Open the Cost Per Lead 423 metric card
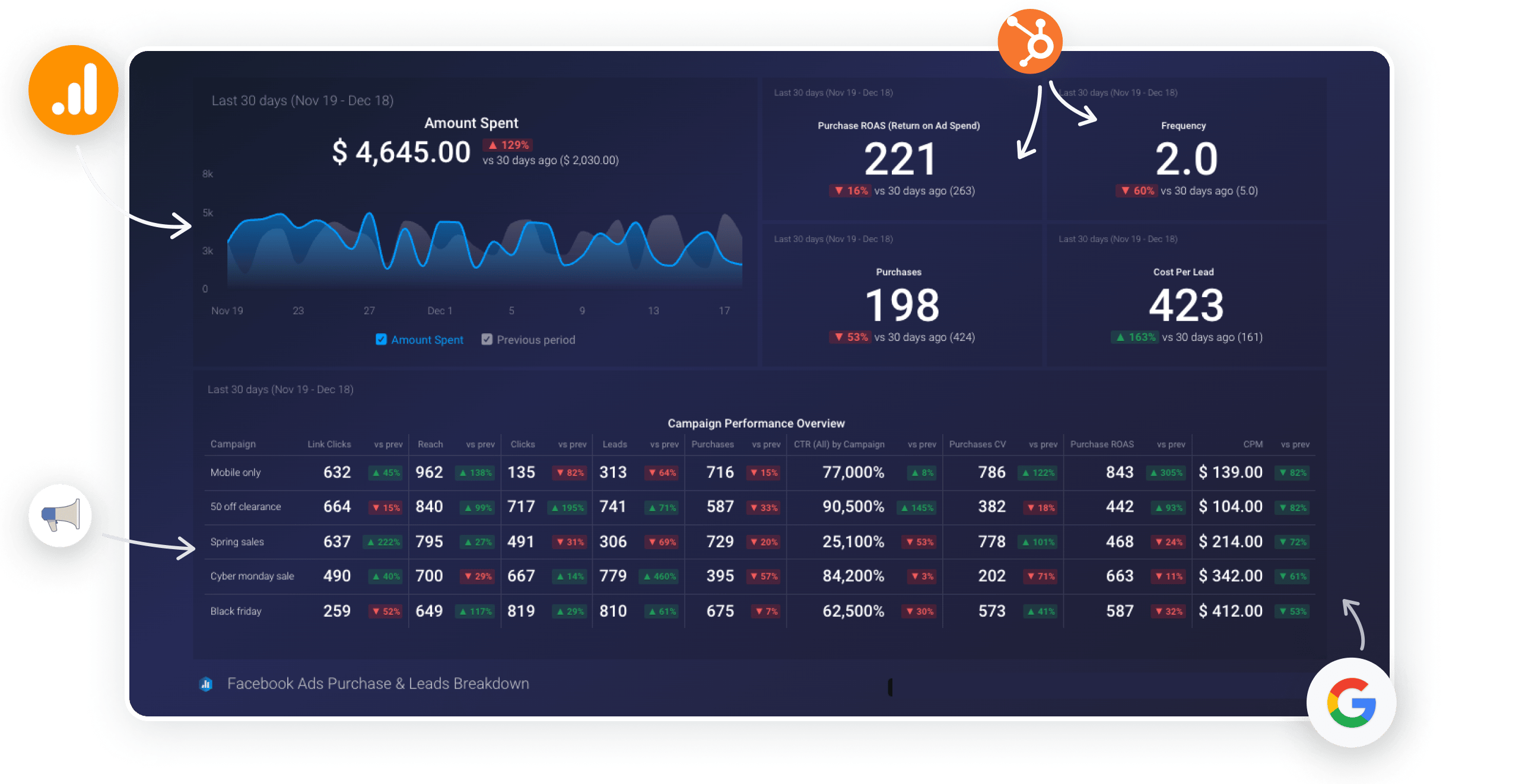Image resolution: width=1519 pixels, height=784 pixels. 1187,295
